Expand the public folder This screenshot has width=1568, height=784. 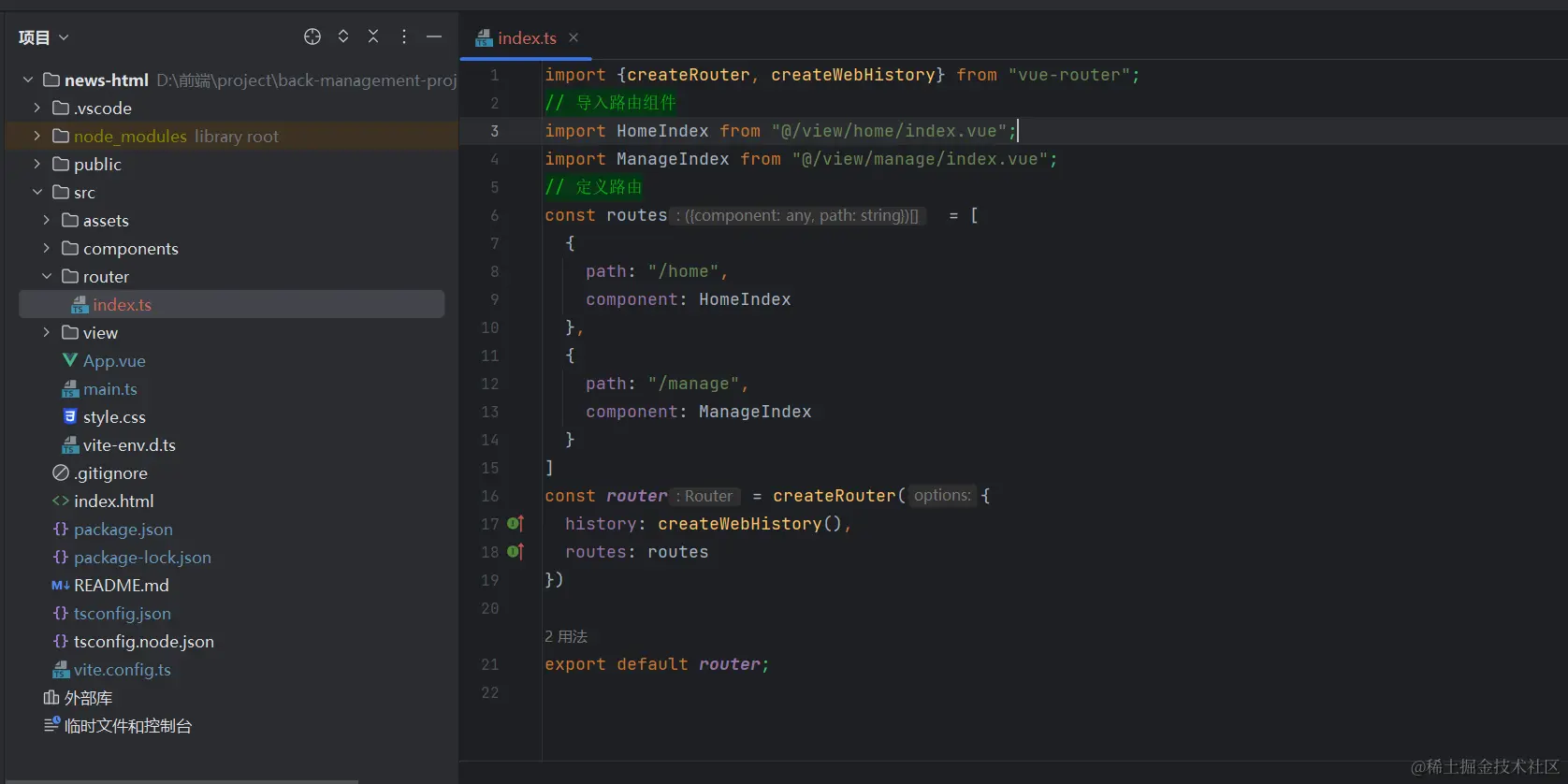37,164
